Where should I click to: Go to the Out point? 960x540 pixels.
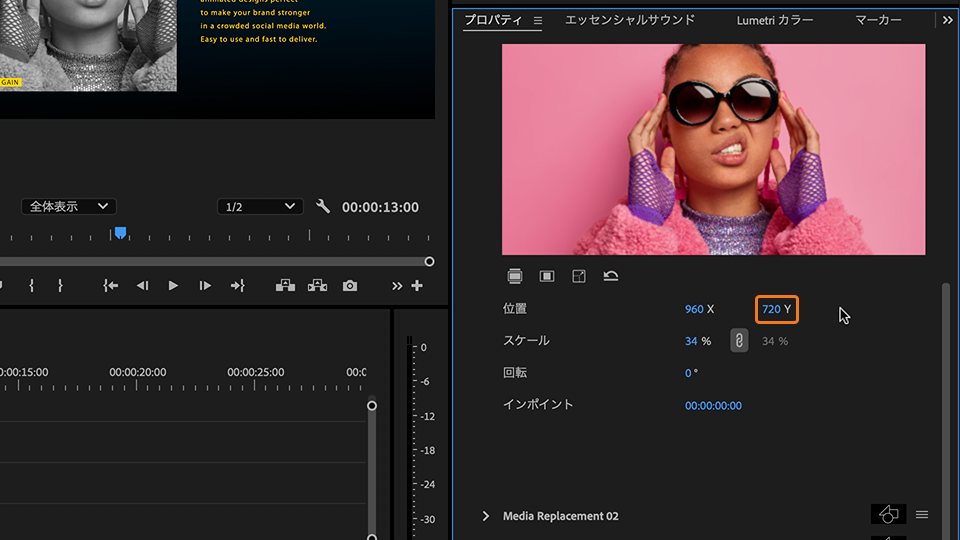pyautogui.click(x=237, y=286)
